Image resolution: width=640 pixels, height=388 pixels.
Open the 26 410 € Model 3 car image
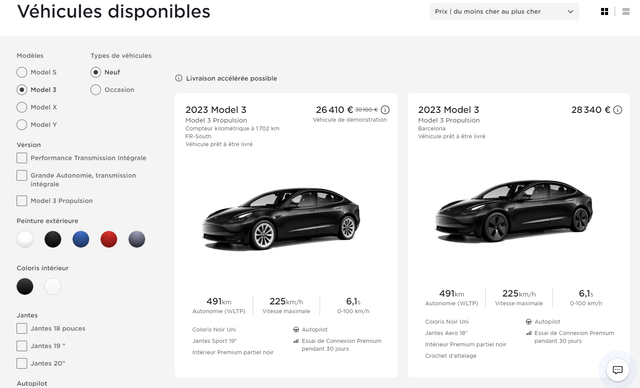click(x=281, y=219)
